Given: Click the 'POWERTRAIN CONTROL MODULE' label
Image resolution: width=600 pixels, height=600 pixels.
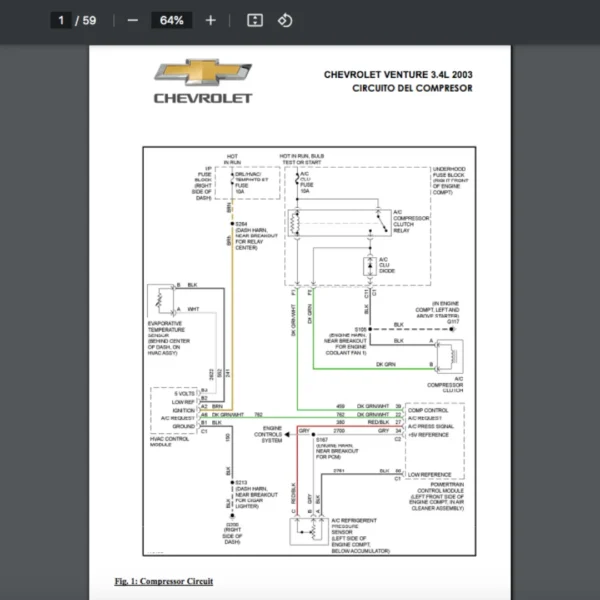Looking at the screenshot, I should (440, 488).
